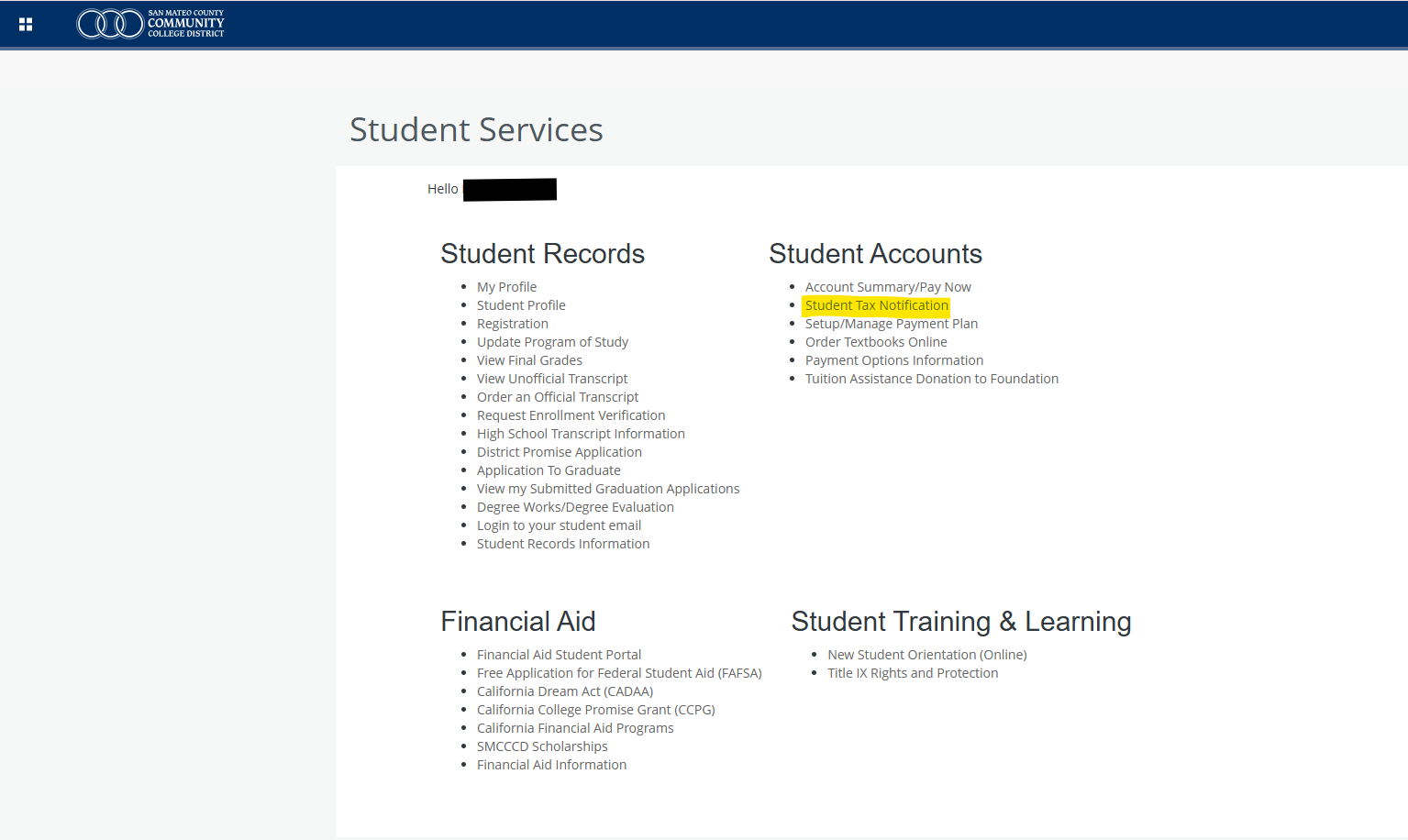This screenshot has width=1408, height=840.
Task: Open View Final Grades
Action: click(529, 360)
